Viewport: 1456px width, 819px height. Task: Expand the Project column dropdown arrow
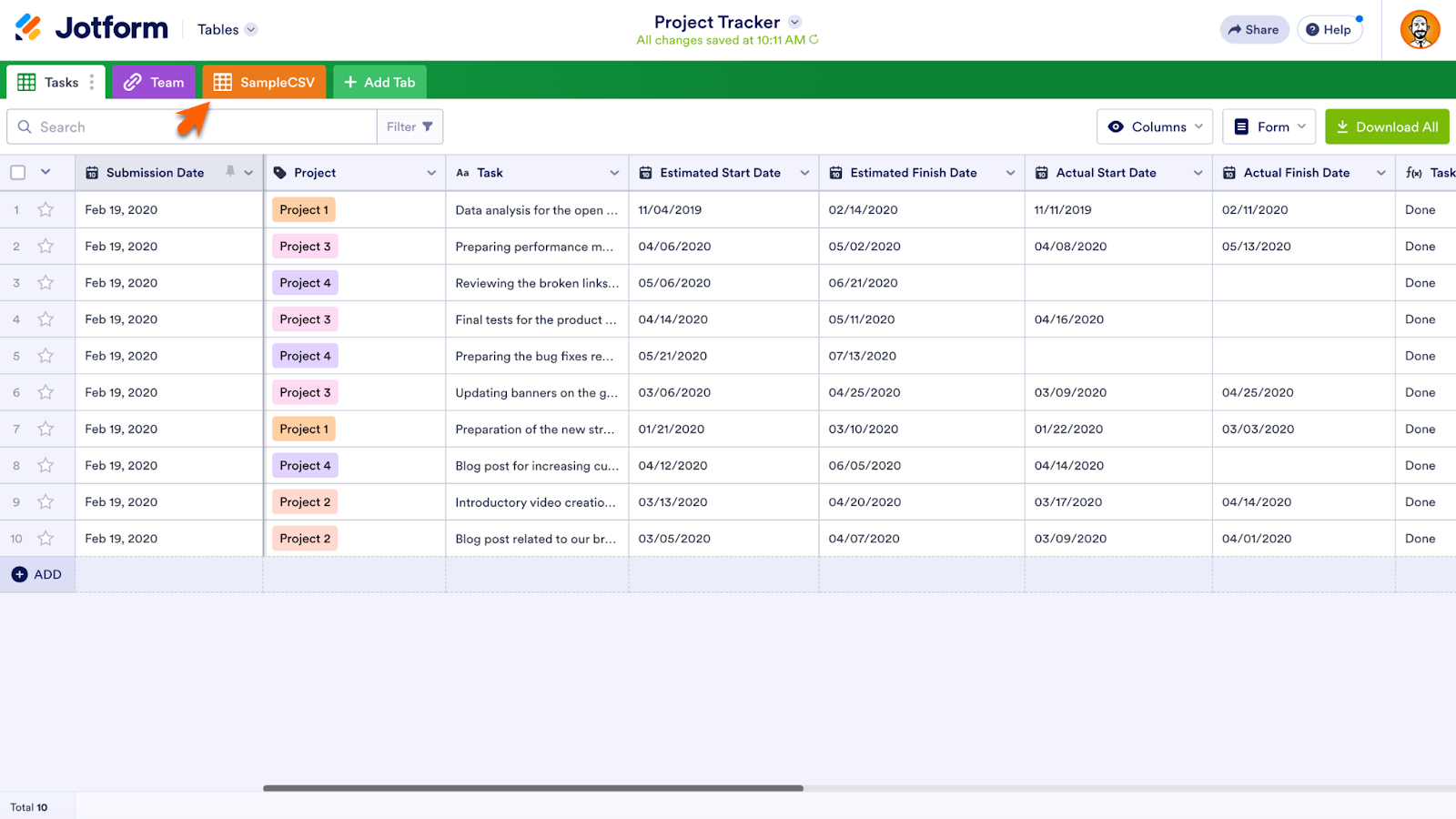(431, 173)
